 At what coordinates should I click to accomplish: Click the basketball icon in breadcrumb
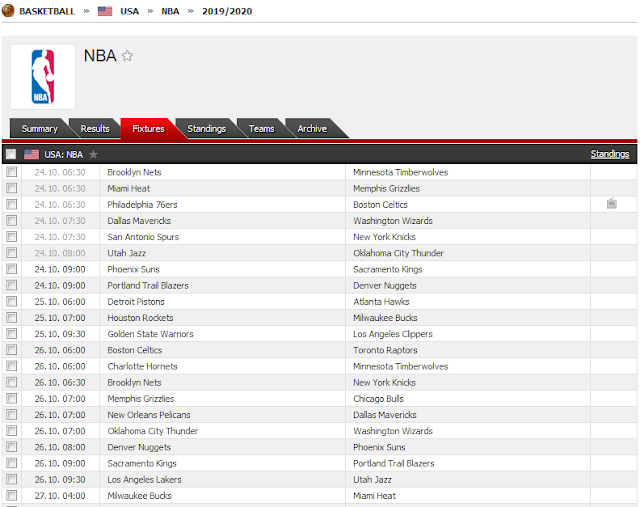[x=8, y=11]
